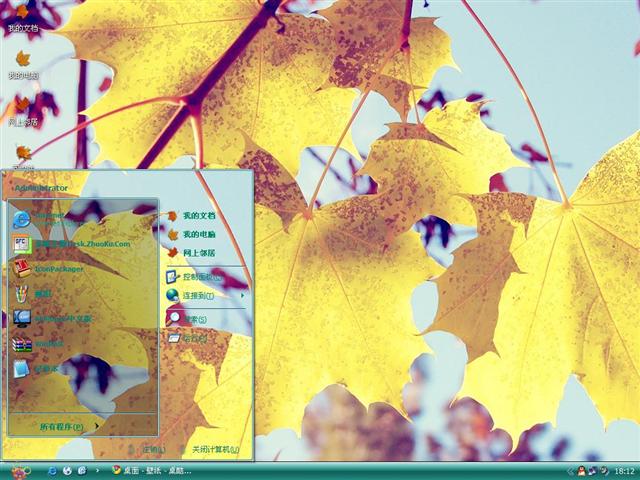Open 网上邻居 in Start menu

[x=192, y=253]
